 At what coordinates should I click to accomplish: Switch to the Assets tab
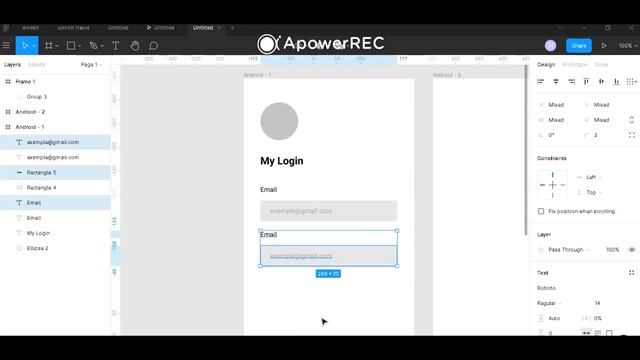click(36, 64)
